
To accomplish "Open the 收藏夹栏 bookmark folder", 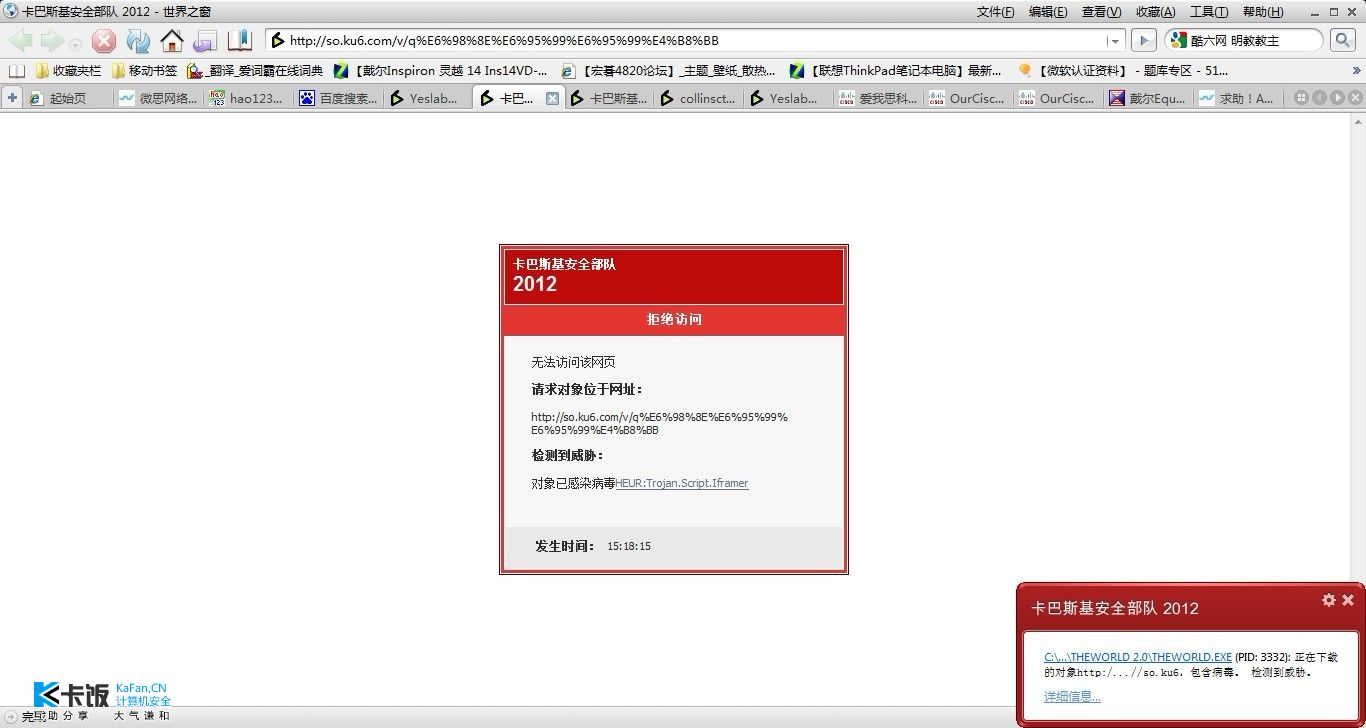I will (68, 71).
